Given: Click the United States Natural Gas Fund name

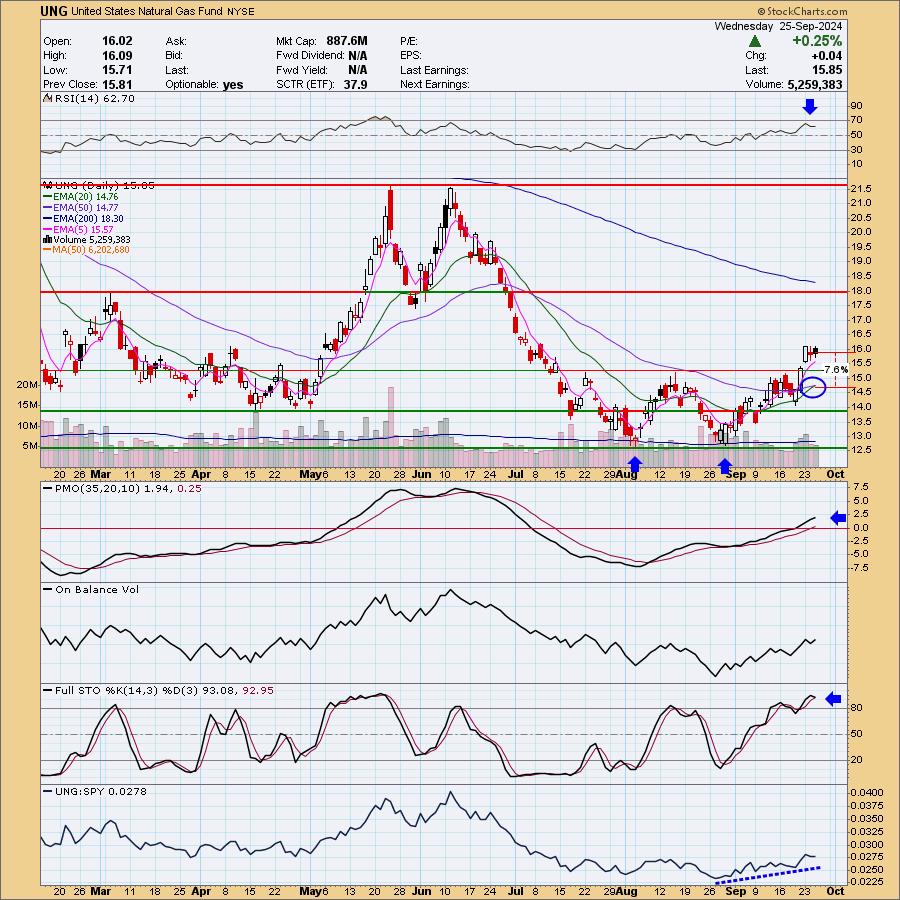Looking at the screenshot, I should point(147,11).
